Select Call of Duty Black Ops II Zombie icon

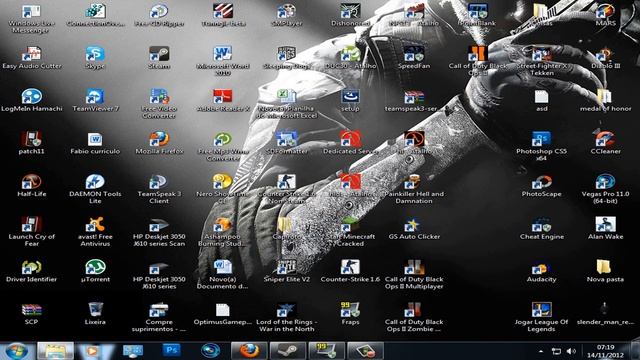click(x=414, y=311)
